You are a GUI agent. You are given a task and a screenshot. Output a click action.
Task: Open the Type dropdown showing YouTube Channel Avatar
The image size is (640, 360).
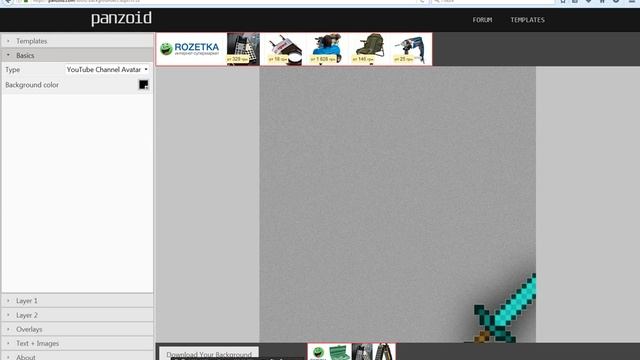pyautogui.click(x=107, y=70)
